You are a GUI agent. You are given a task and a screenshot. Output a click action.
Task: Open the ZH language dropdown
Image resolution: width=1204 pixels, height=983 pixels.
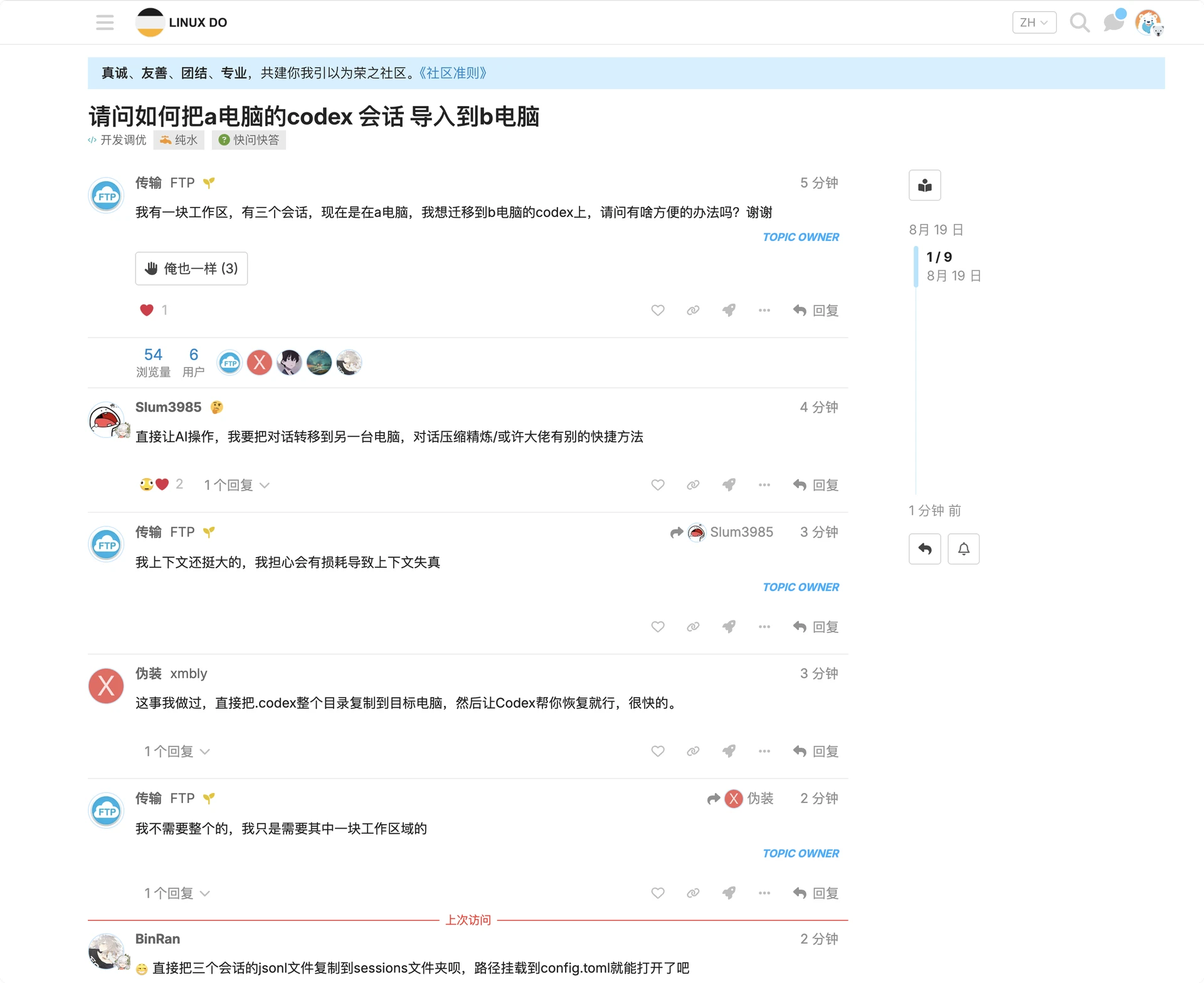coord(1034,23)
